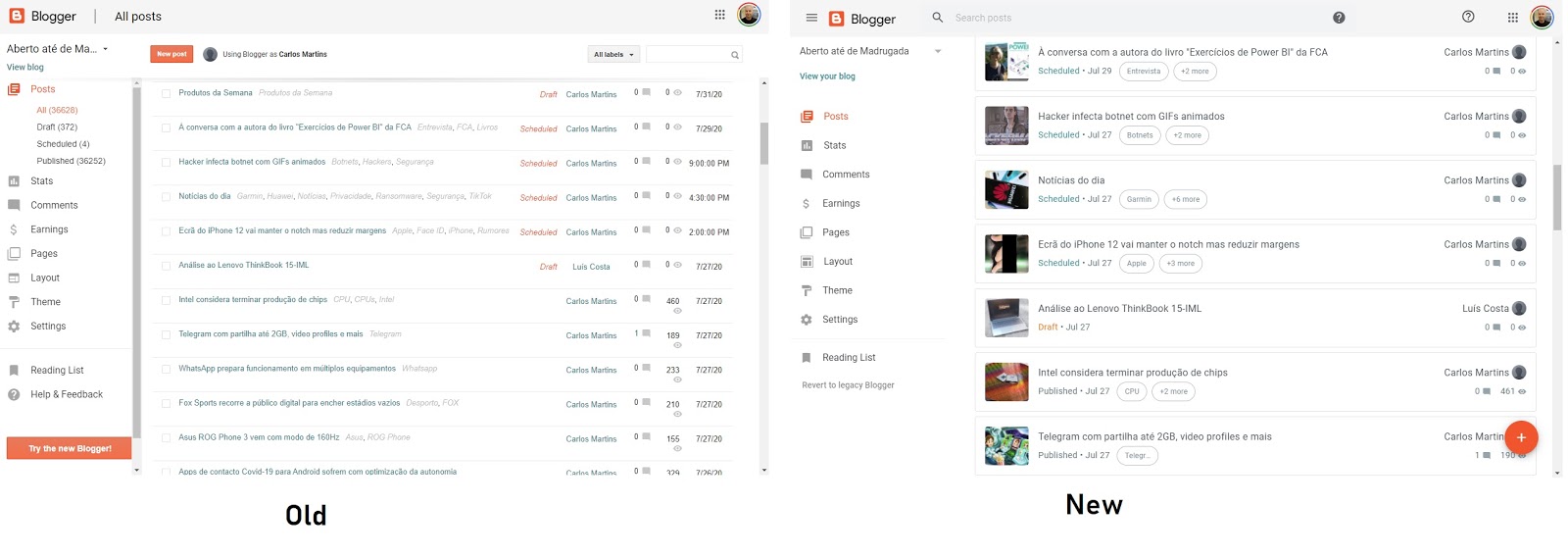Click the Blogger logo in old interface
The image size is (1568, 556).
tap(16, 16)
